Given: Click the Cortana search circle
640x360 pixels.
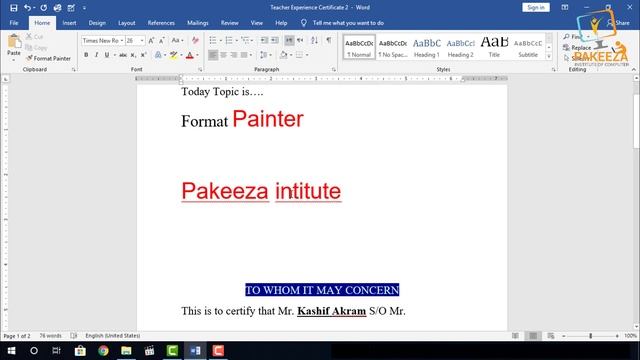Looking at the screenshot, I should (34, 351).
